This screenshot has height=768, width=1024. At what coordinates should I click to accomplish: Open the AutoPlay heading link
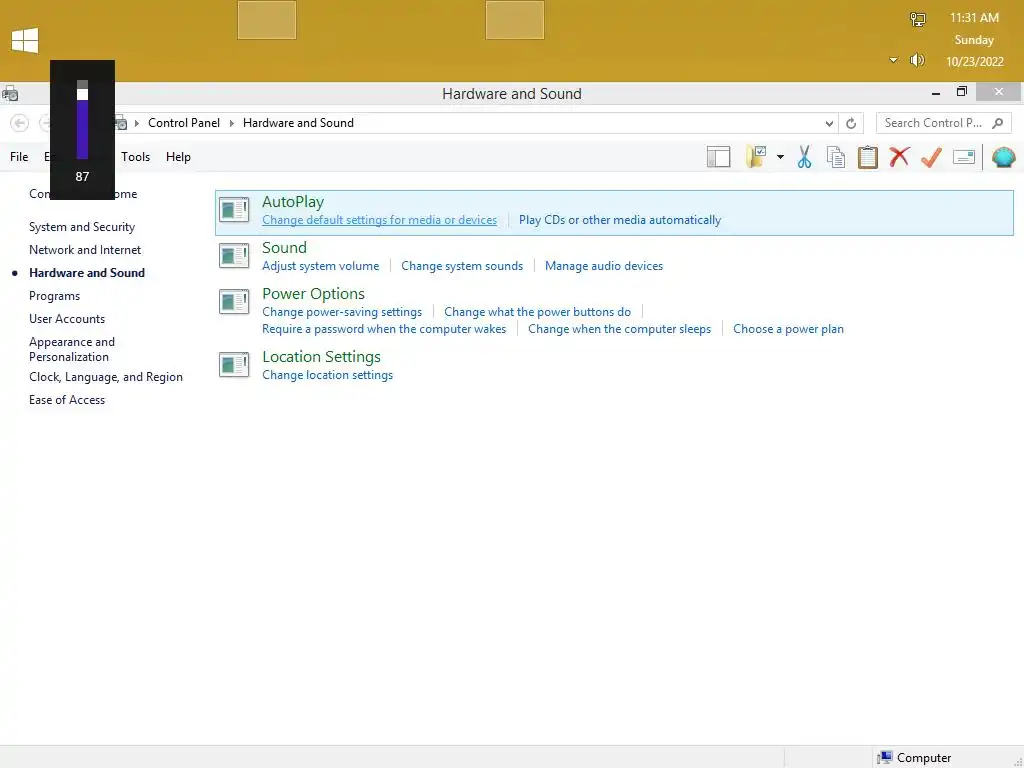[x=293, y=202]
